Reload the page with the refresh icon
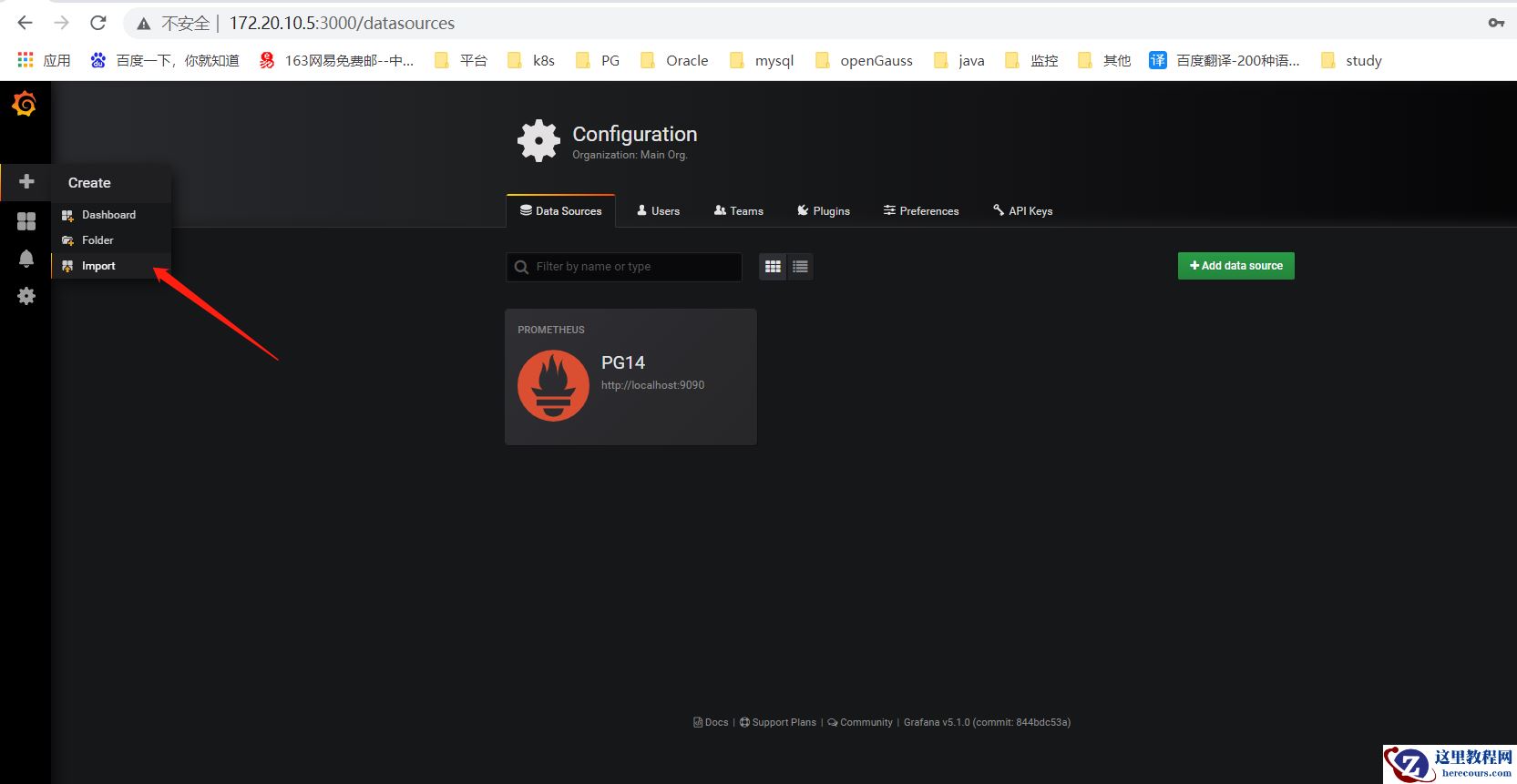Screen dimensions: 1517x784 coord(98,23)
